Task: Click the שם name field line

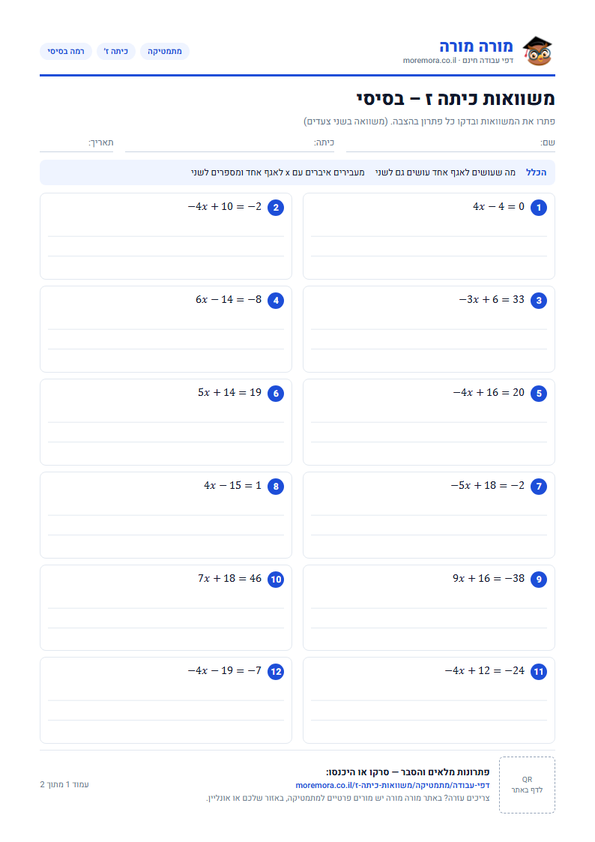Action: (451, 143)
